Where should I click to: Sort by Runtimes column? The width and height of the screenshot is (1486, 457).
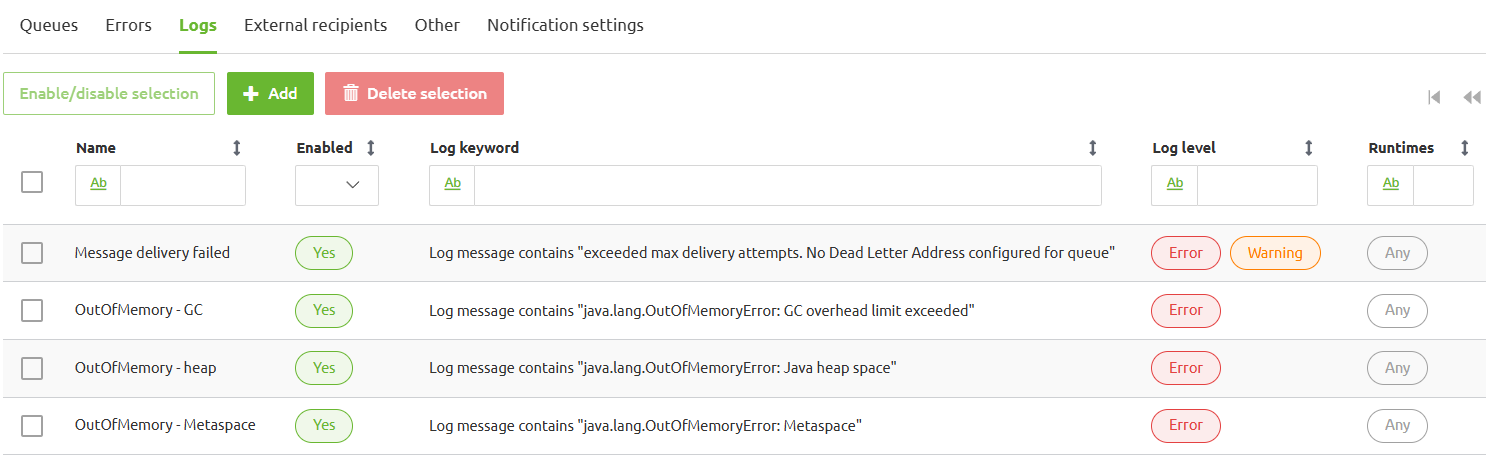pos(1465,148)
